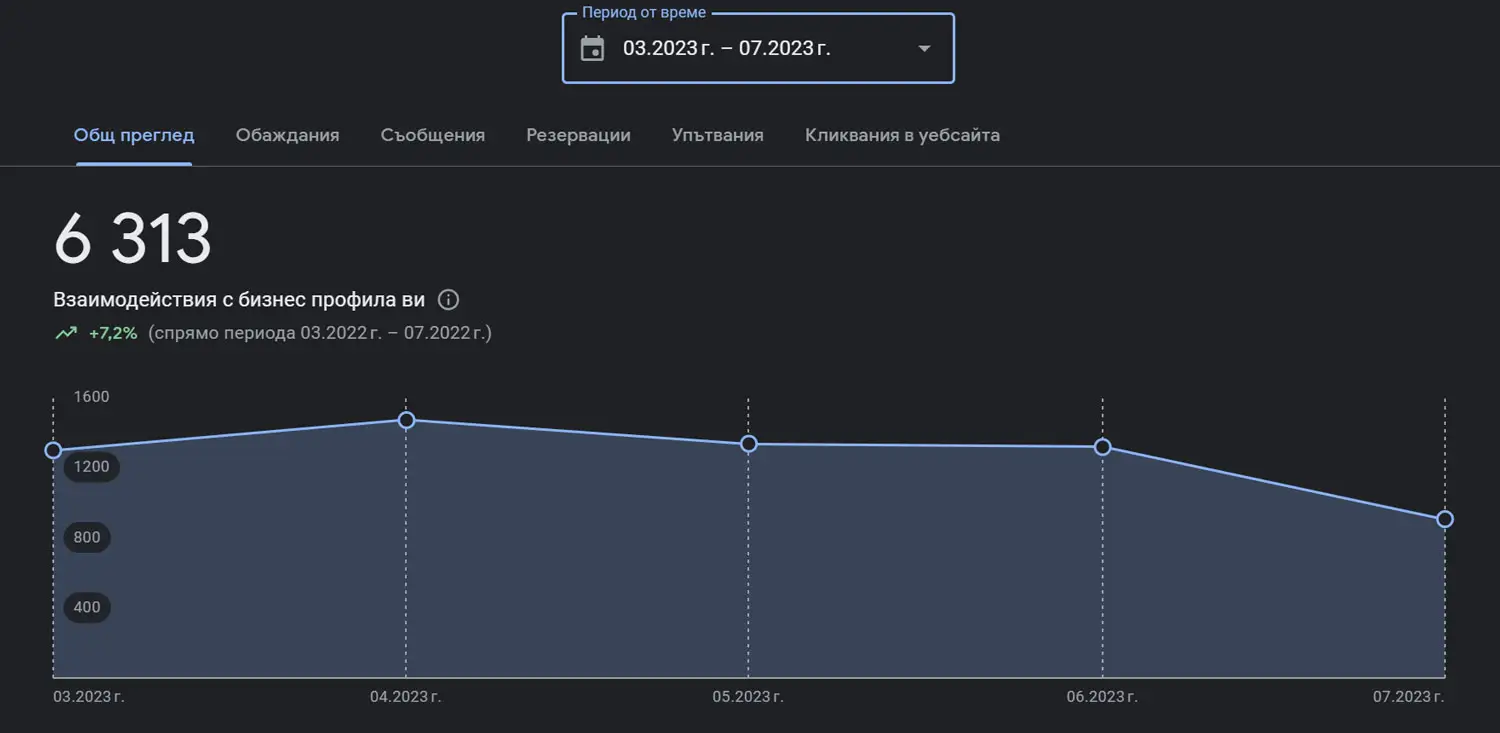Select the Общ преглед tab

coord(134,135)
